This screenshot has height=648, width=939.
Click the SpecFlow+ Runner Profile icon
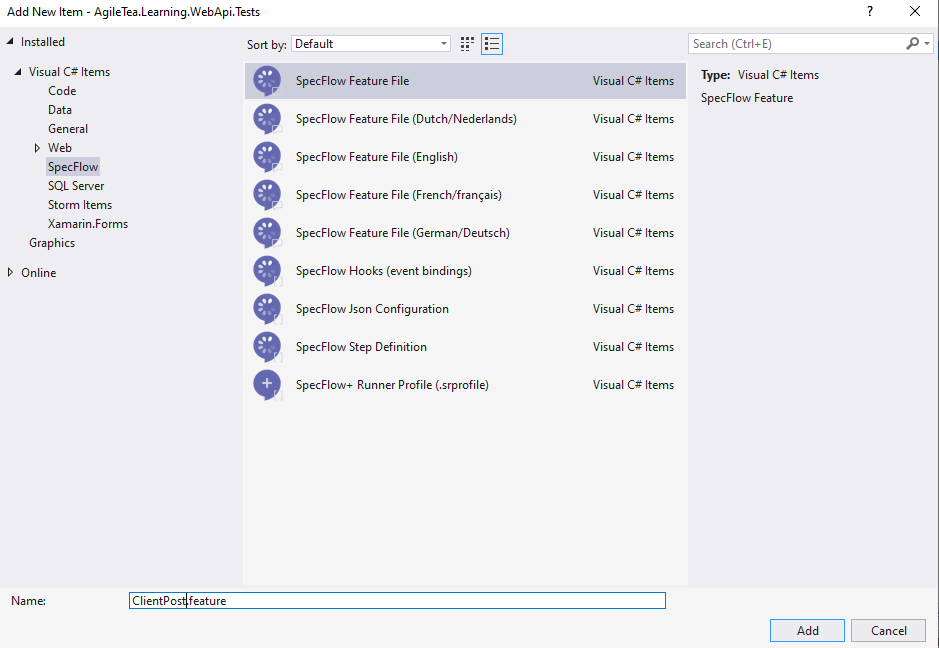tap(267, 385)
